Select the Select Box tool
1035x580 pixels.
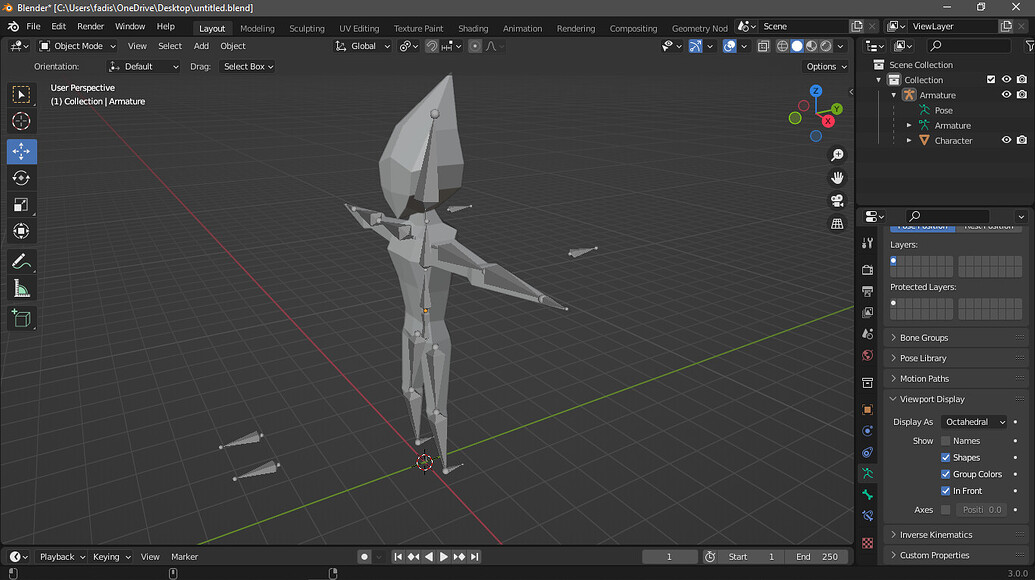tap(21, 94)
